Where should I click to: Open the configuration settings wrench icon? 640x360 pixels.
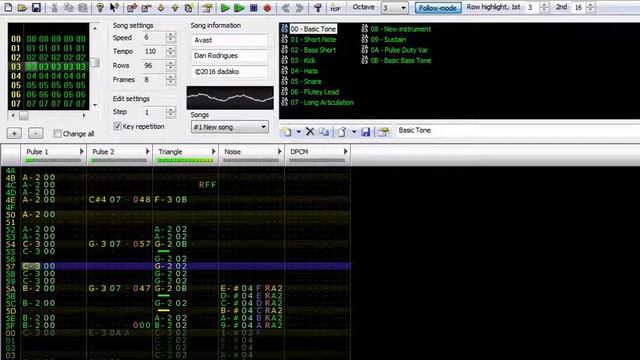pyautogui.click(x=318, y=7)
